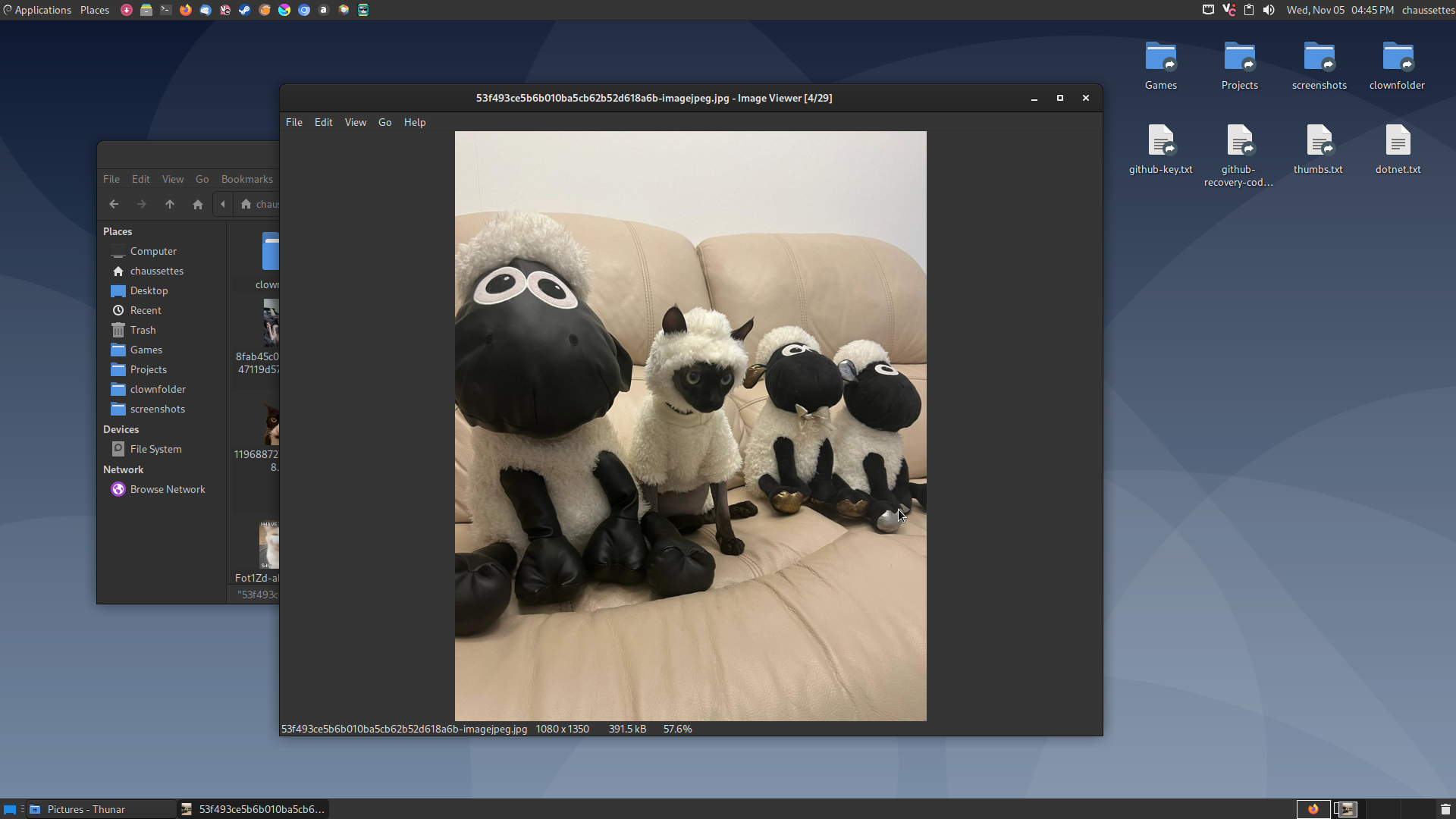Open the Image Viewer Go menu
Viewport: 1456px width, 819px height.
(384, 122)
